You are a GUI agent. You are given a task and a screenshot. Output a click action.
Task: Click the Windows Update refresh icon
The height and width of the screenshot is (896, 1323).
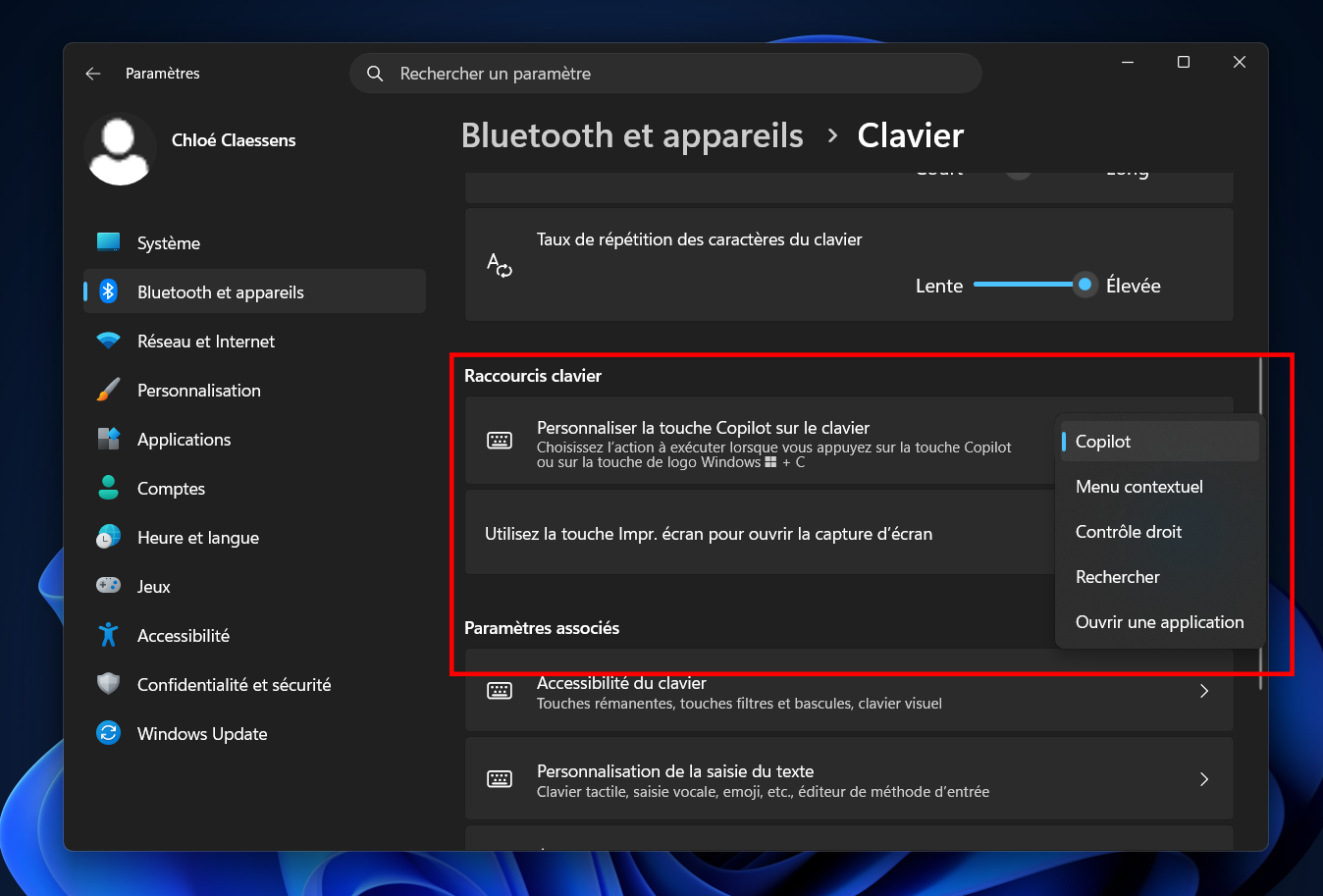click(109, 733)
